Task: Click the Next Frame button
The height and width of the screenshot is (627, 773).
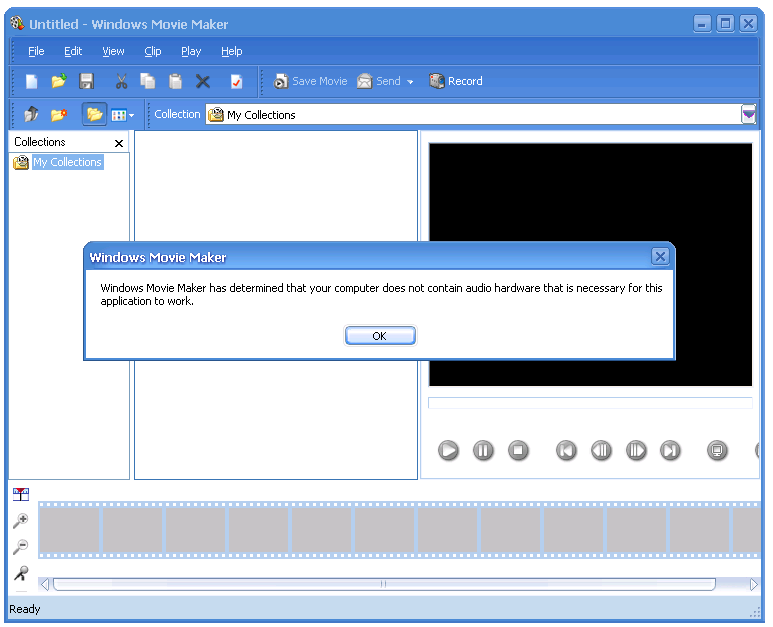Action: [x=636, y=450]
